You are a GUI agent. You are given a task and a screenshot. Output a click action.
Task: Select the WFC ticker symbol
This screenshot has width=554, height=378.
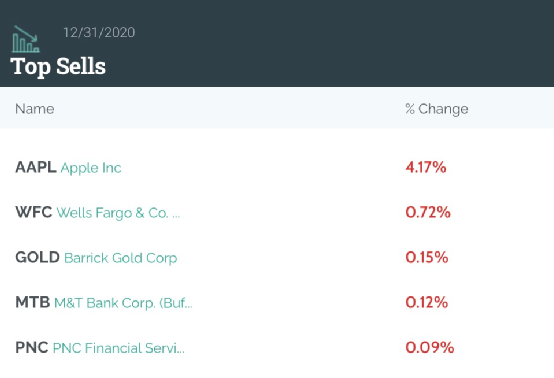pyautogui.click(x=34, y=212)
